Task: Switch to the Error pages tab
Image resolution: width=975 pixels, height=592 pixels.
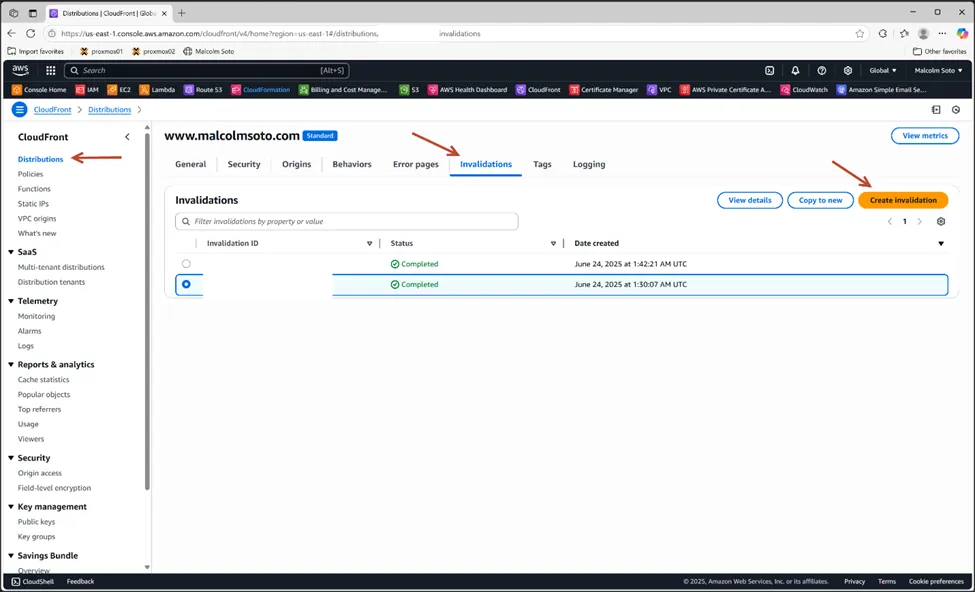Action: pyautogui.click(x=415, y=164)
